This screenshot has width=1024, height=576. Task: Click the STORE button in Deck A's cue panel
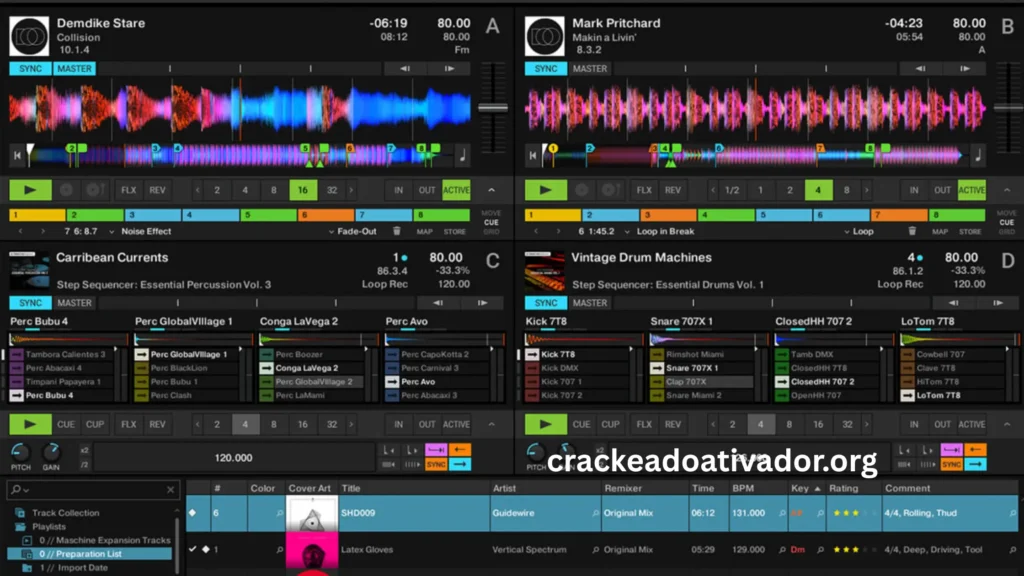click(458, 230)
